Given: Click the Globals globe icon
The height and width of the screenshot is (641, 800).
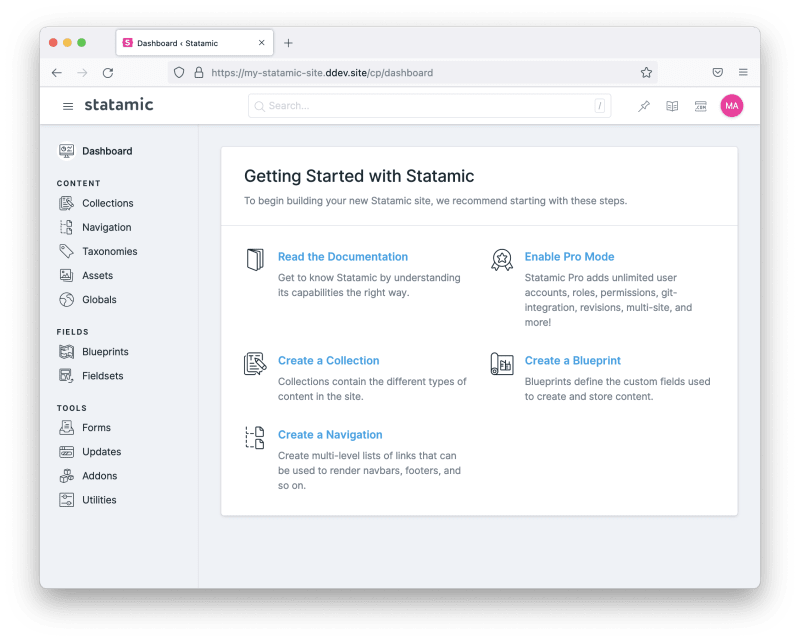Looking at the screenshot, I should click(x=66, y=300).
